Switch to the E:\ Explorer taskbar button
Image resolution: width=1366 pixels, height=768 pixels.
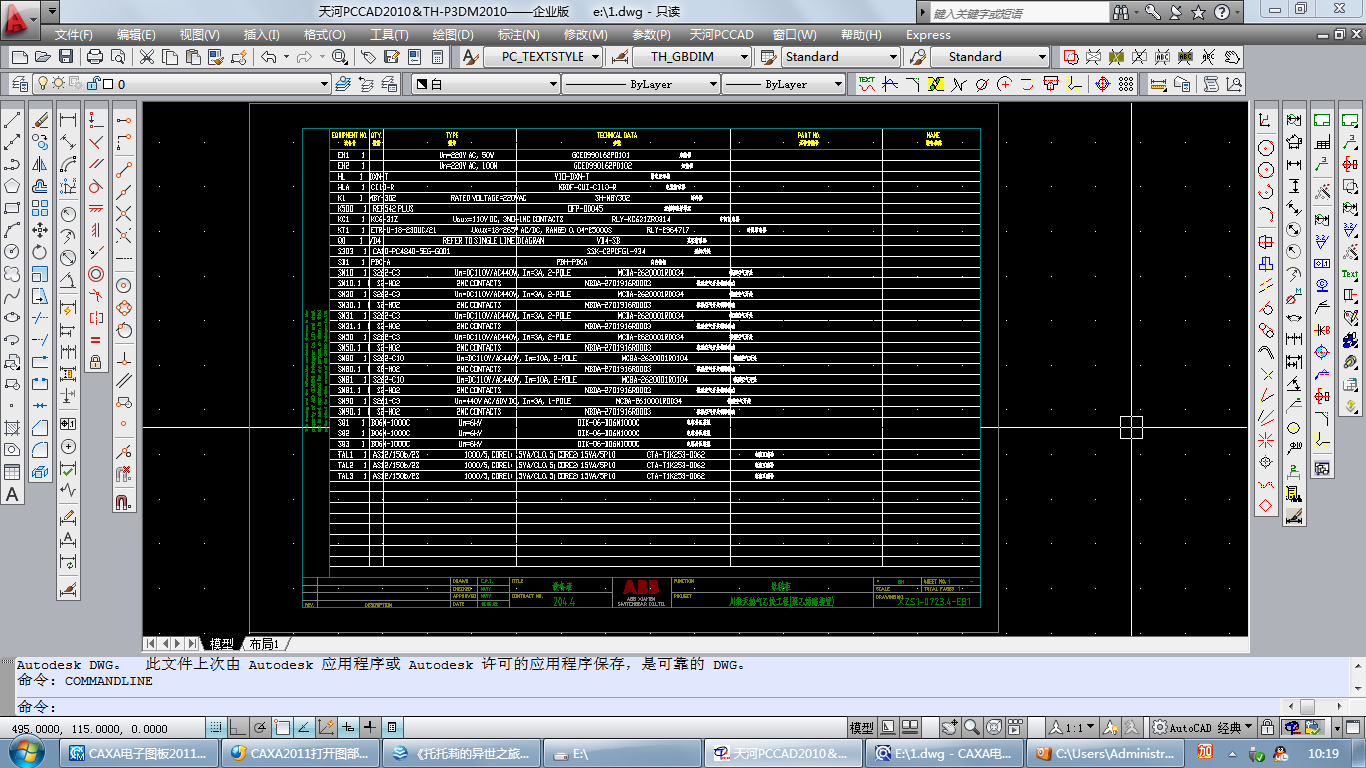click(x=619, y=753)
